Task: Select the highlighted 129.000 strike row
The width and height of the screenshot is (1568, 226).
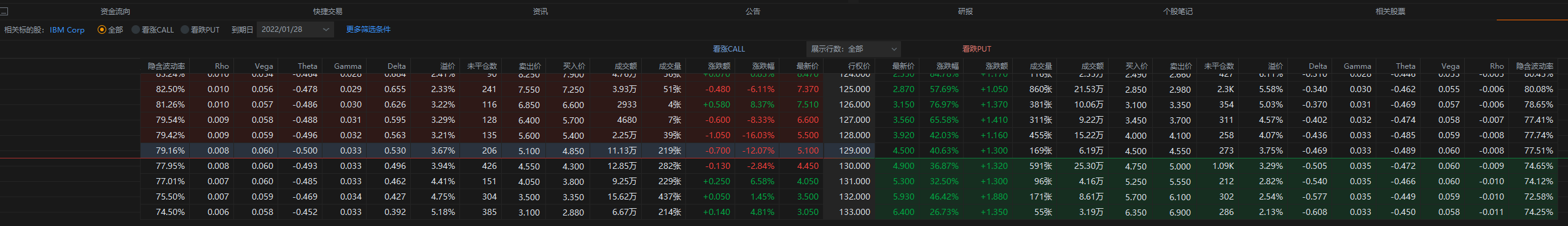Action: [x=854, y=150]
